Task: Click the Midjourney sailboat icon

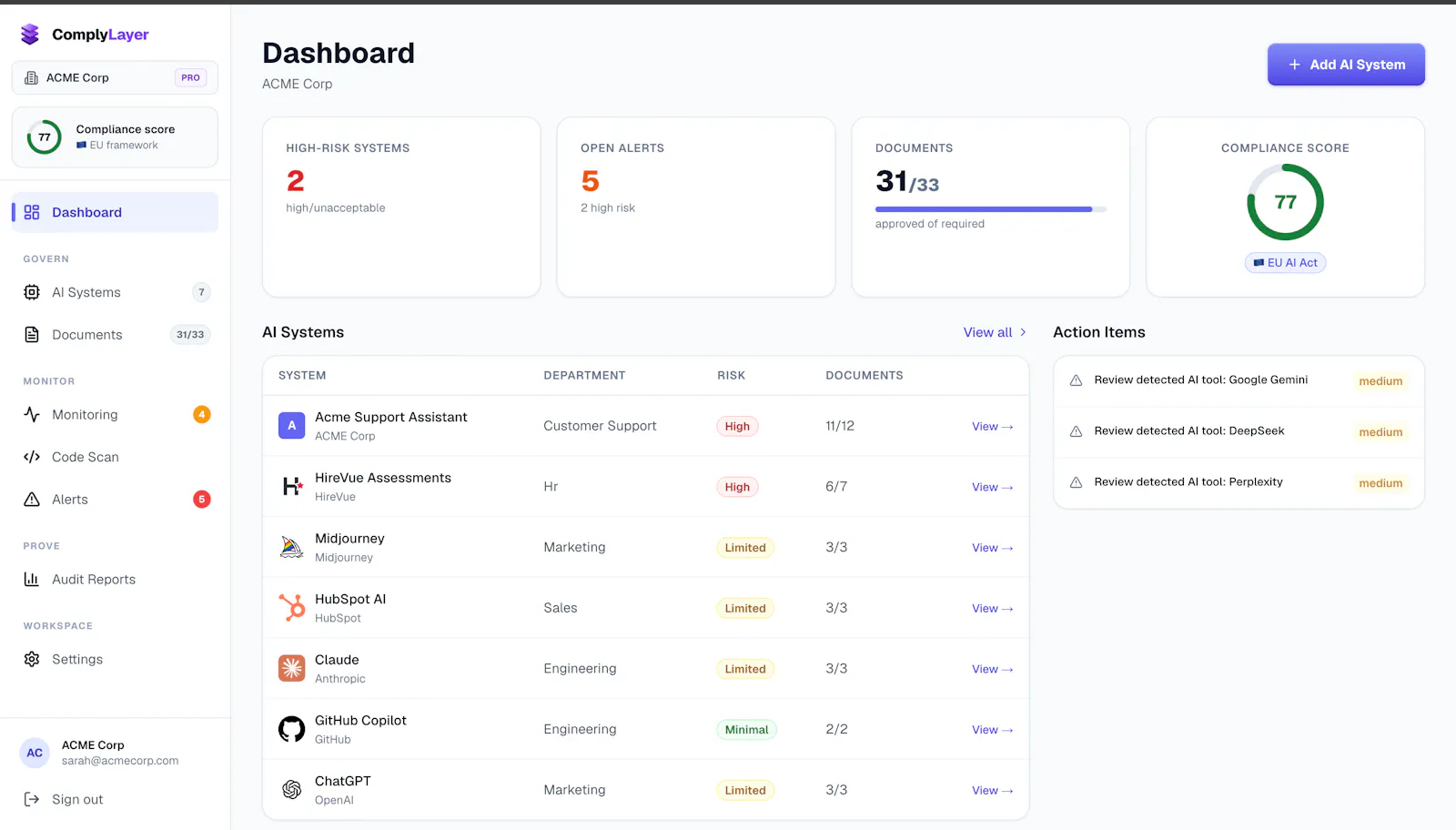Action: click(291, 547)
